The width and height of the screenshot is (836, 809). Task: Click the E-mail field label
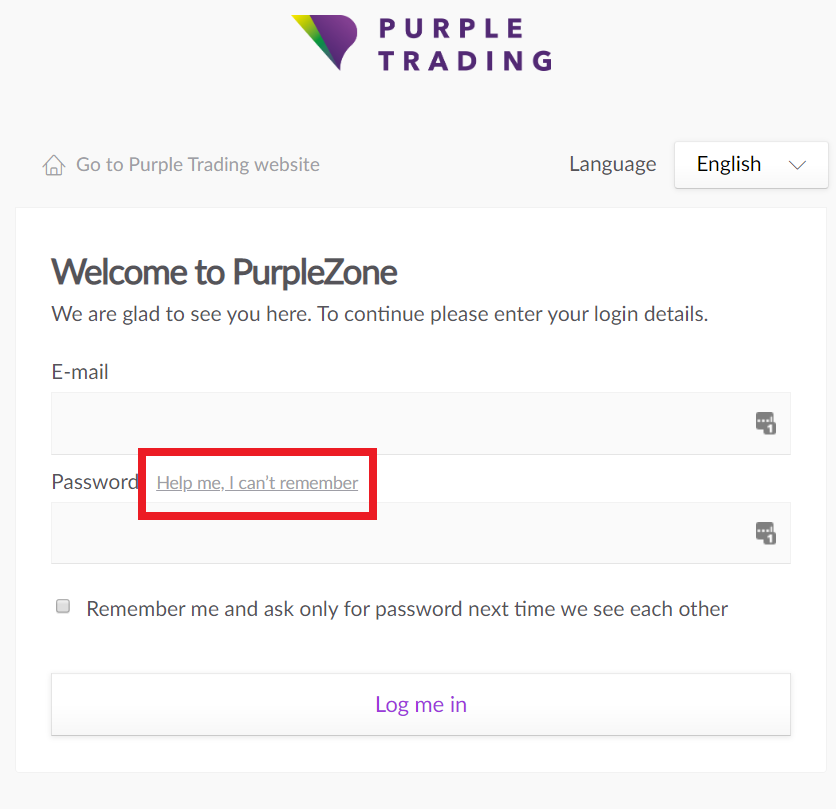(80, 372)
